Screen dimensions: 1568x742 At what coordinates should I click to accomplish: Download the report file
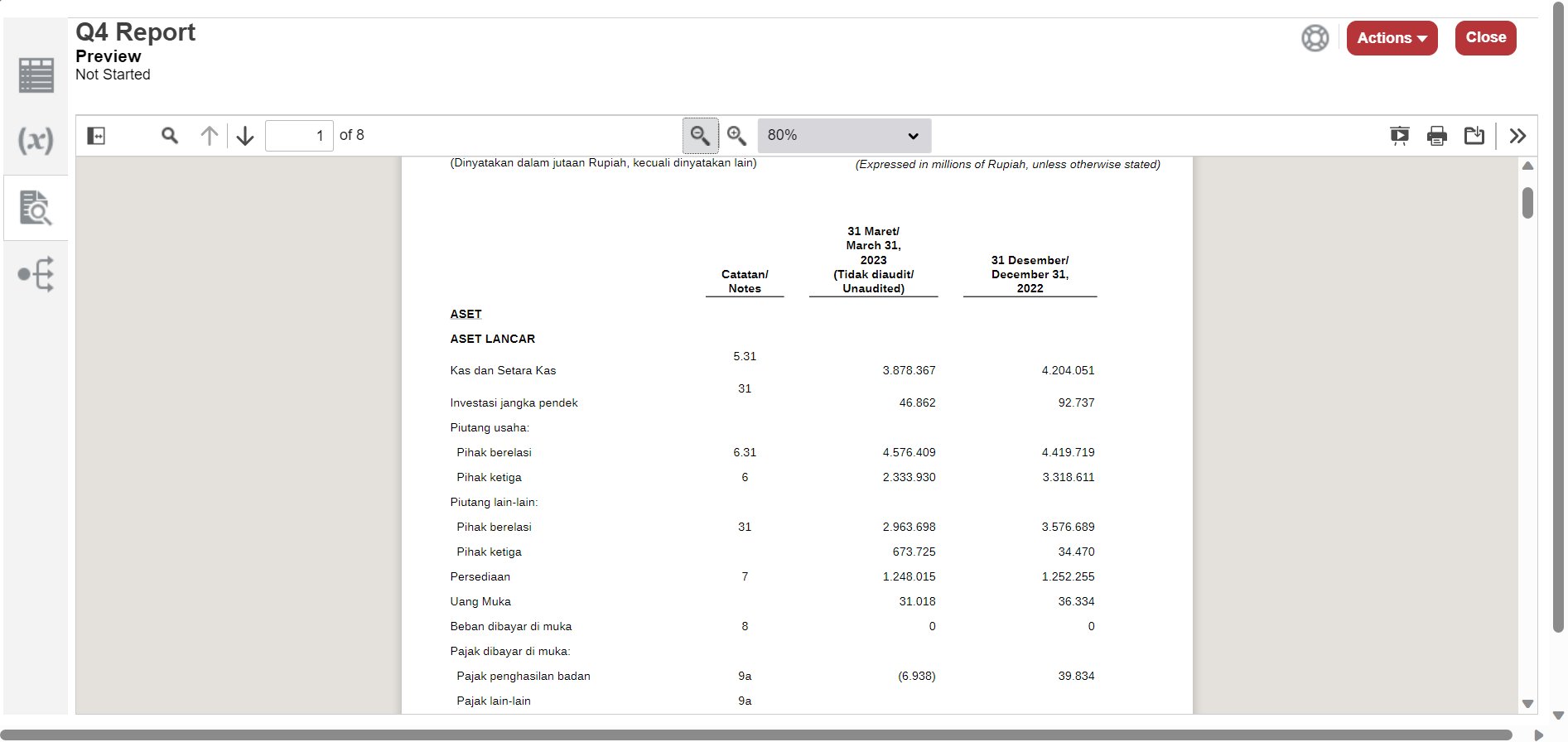tap(1474, 136)
